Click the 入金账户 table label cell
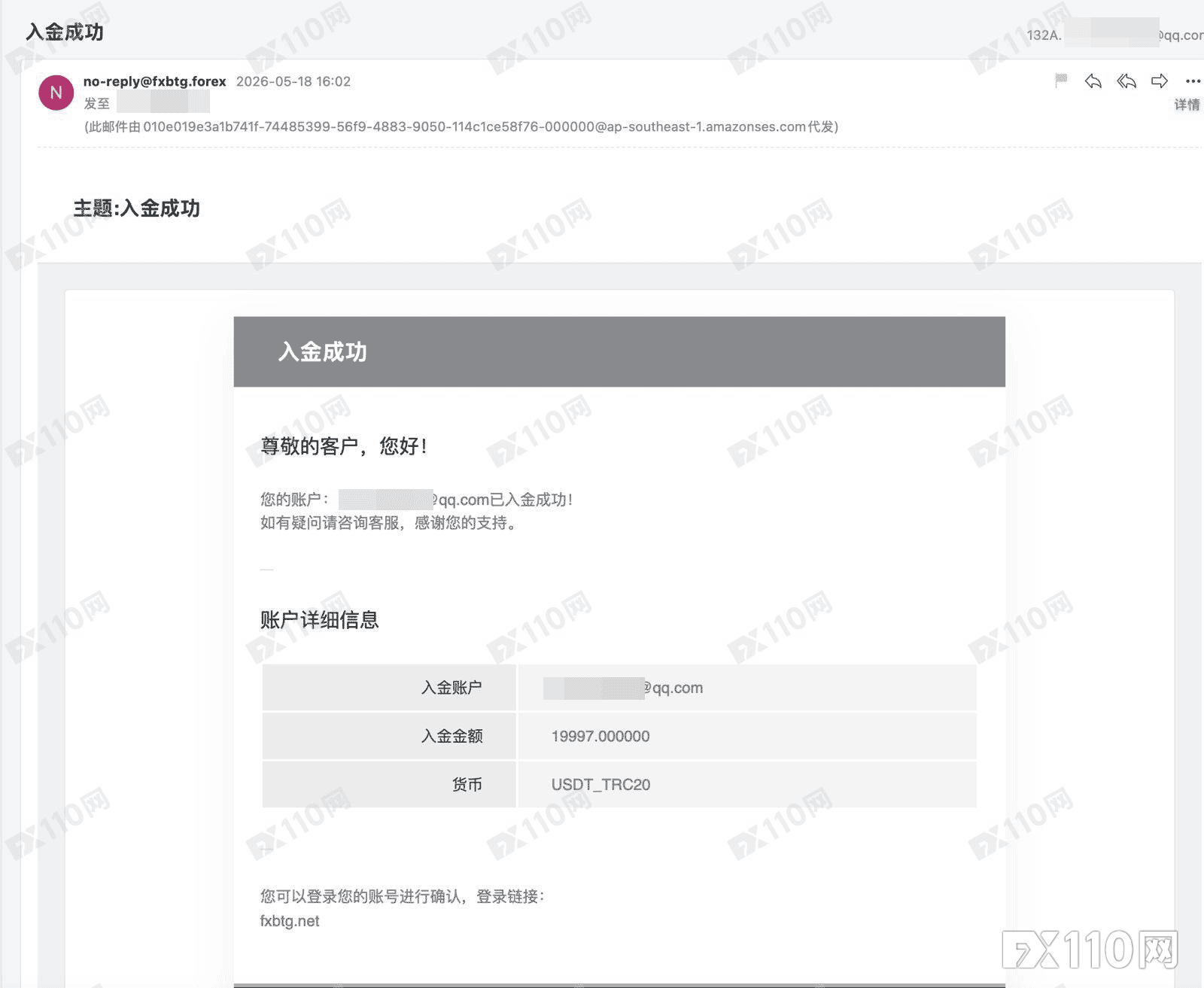 click(x=389, y=688)
